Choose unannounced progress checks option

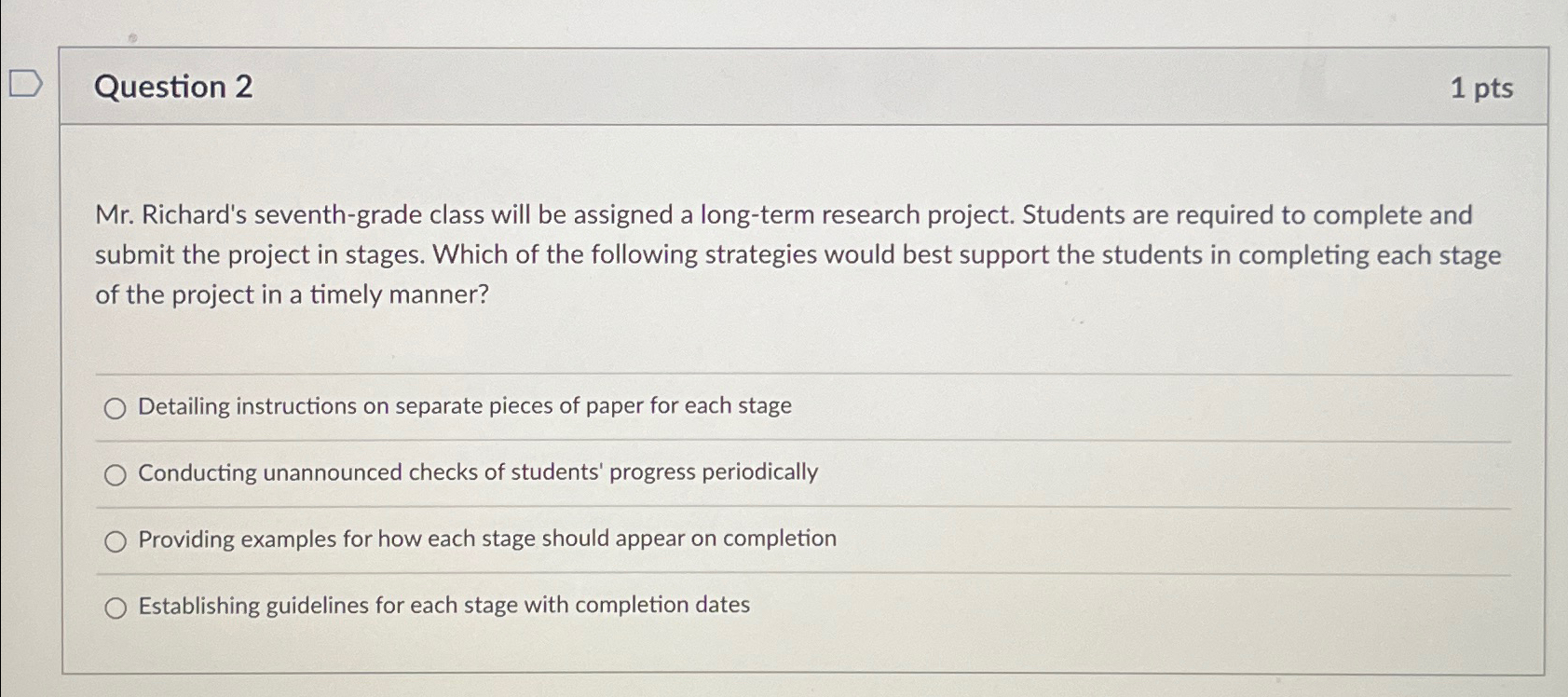(x=116, y=474)
